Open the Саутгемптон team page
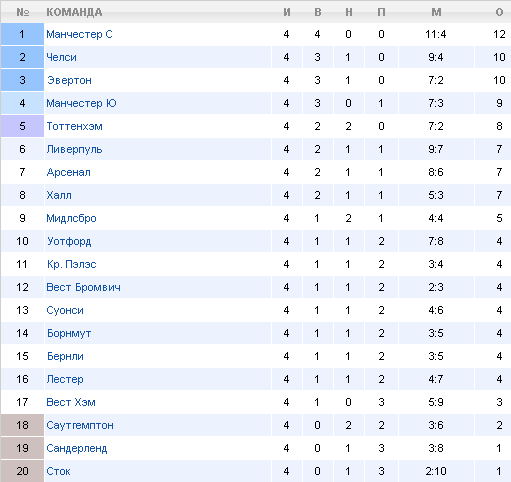Screen dimensions: 511x482 (x=80, y=425)
